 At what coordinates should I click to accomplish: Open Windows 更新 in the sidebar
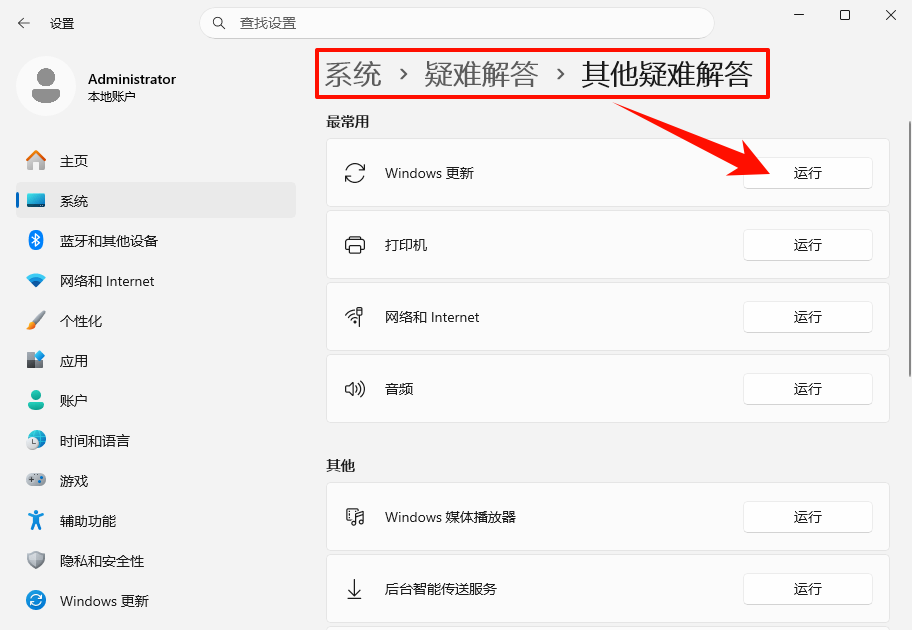point(156,600)
